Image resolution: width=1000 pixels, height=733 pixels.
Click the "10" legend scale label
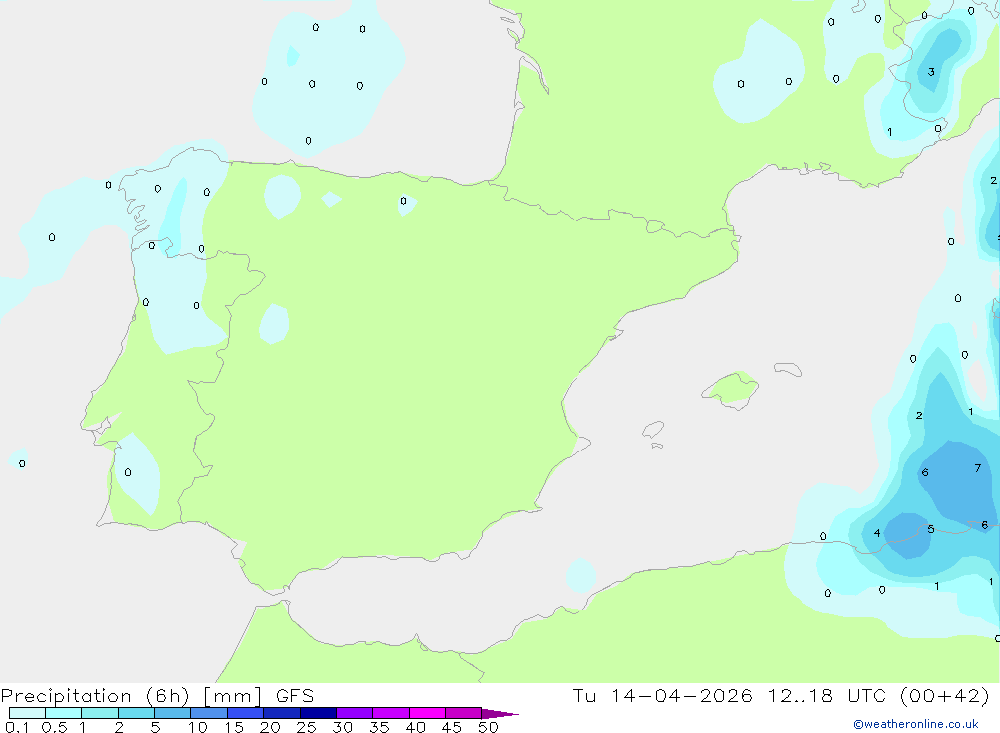tap(198, 727)
